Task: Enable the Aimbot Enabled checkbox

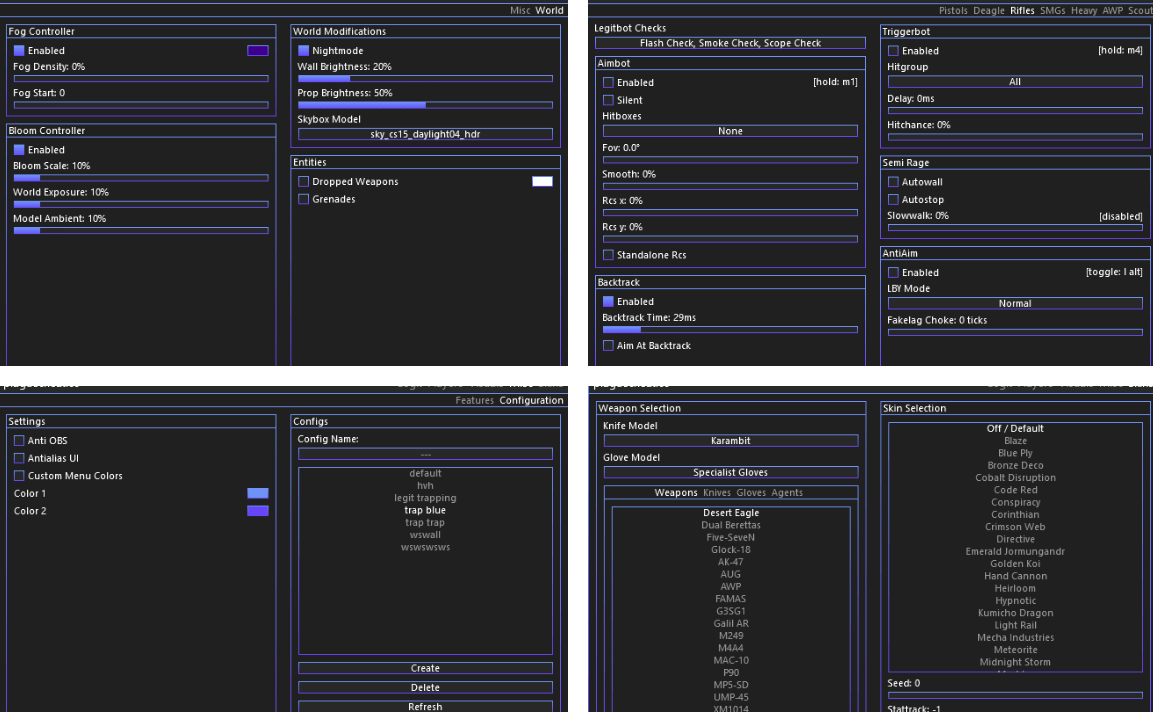Action: click(x=608, y=83)
